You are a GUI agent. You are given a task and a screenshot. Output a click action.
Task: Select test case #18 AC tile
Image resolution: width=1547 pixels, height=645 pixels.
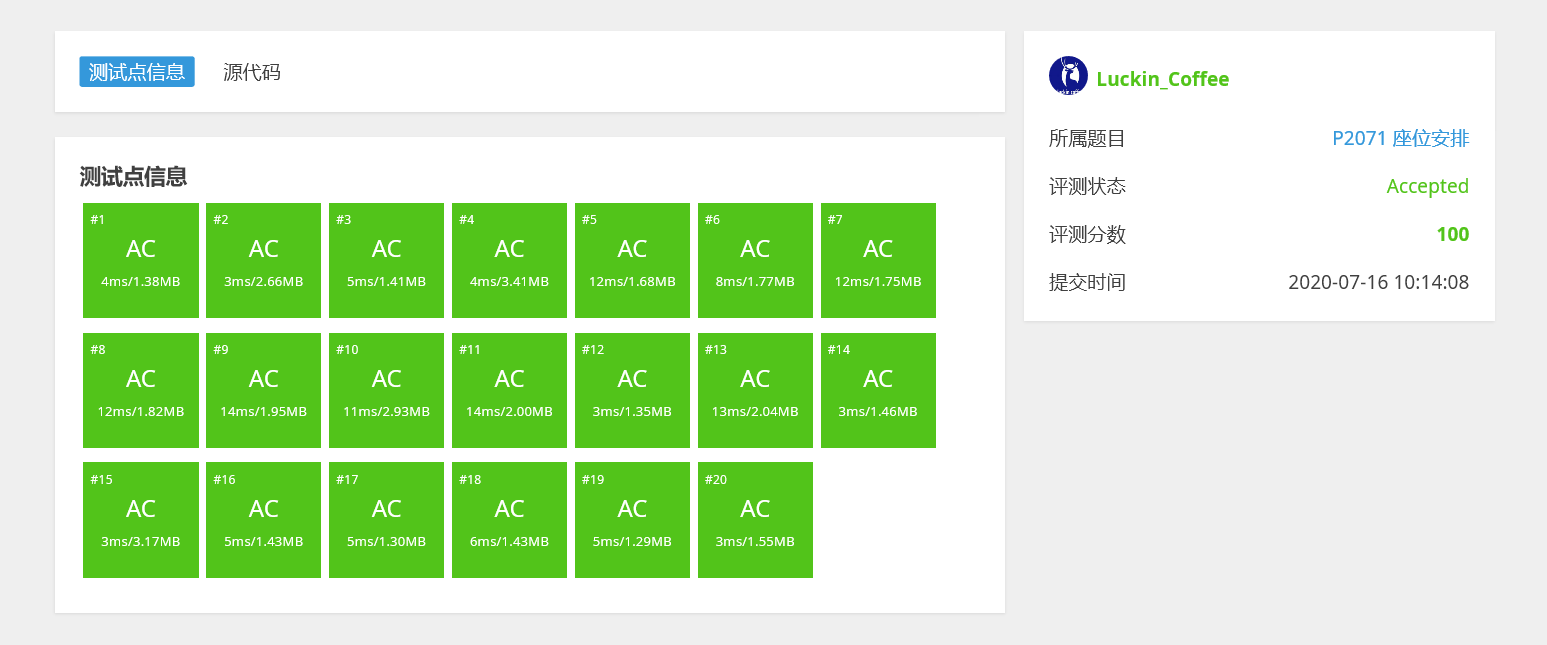click(510, 520)
